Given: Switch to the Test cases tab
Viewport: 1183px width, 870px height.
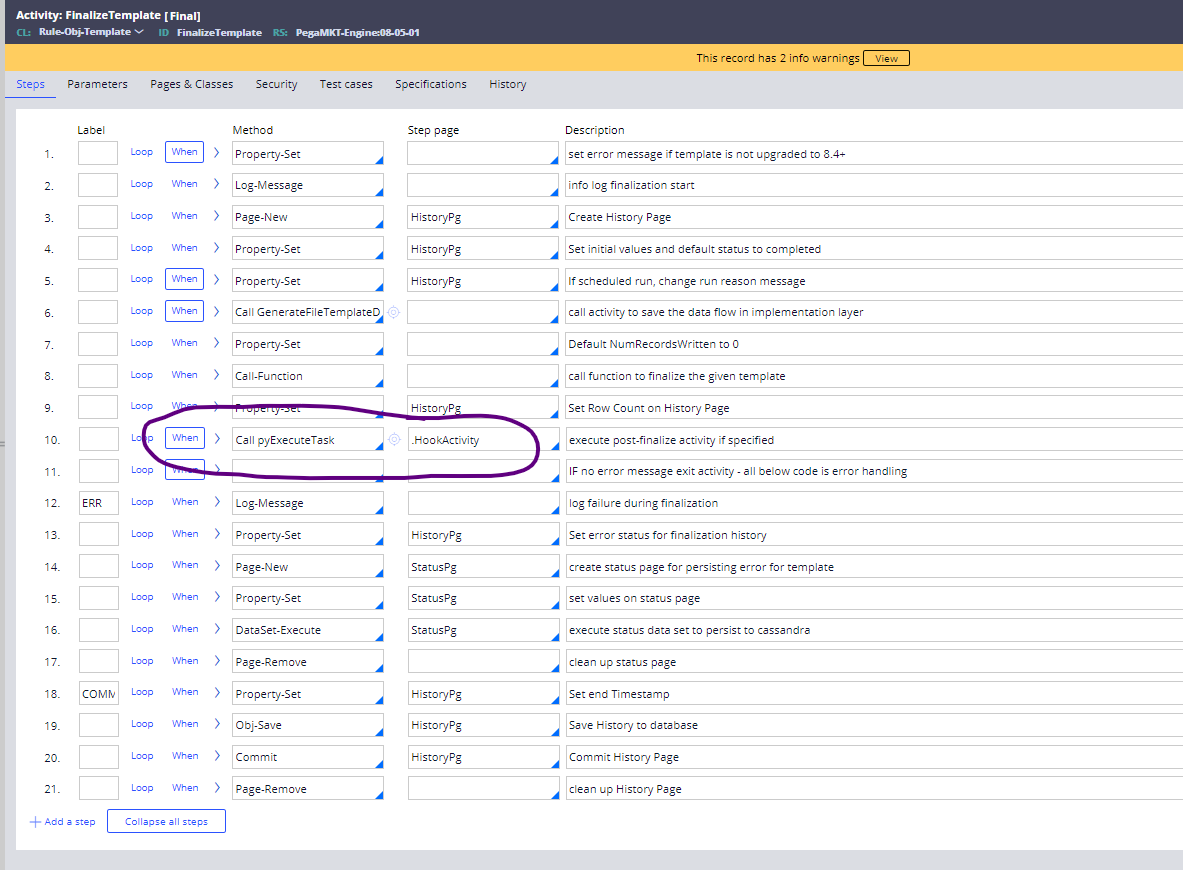Looking at the screenshot, I should tap(346, 84).
